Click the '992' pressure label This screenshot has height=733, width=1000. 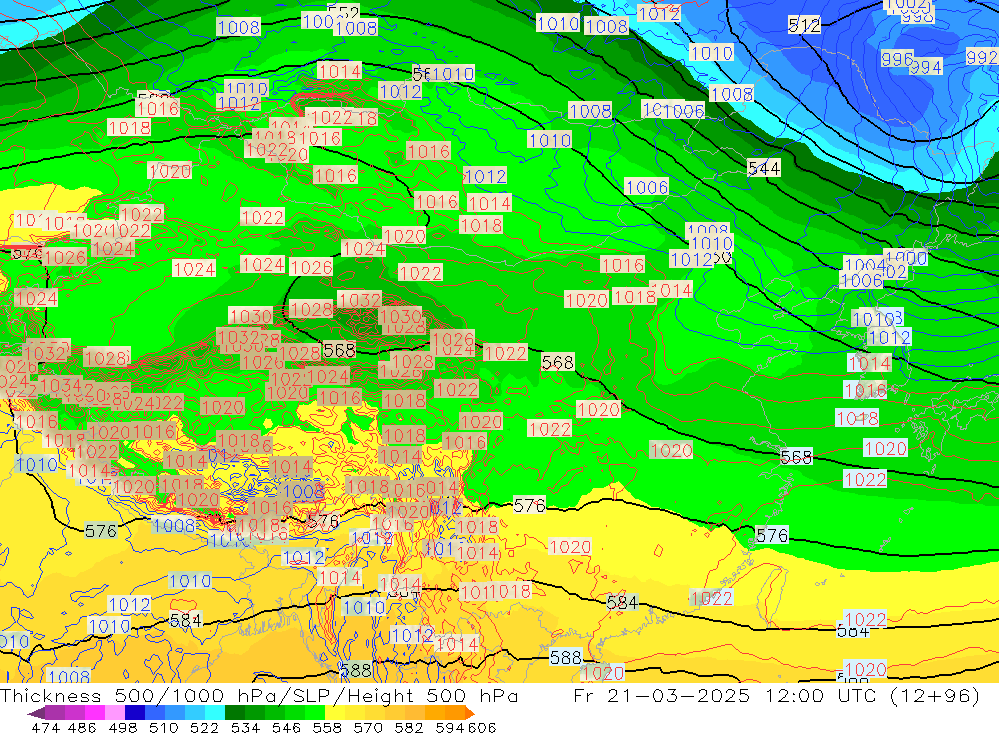pyautogui.click(x=982, y=57)
